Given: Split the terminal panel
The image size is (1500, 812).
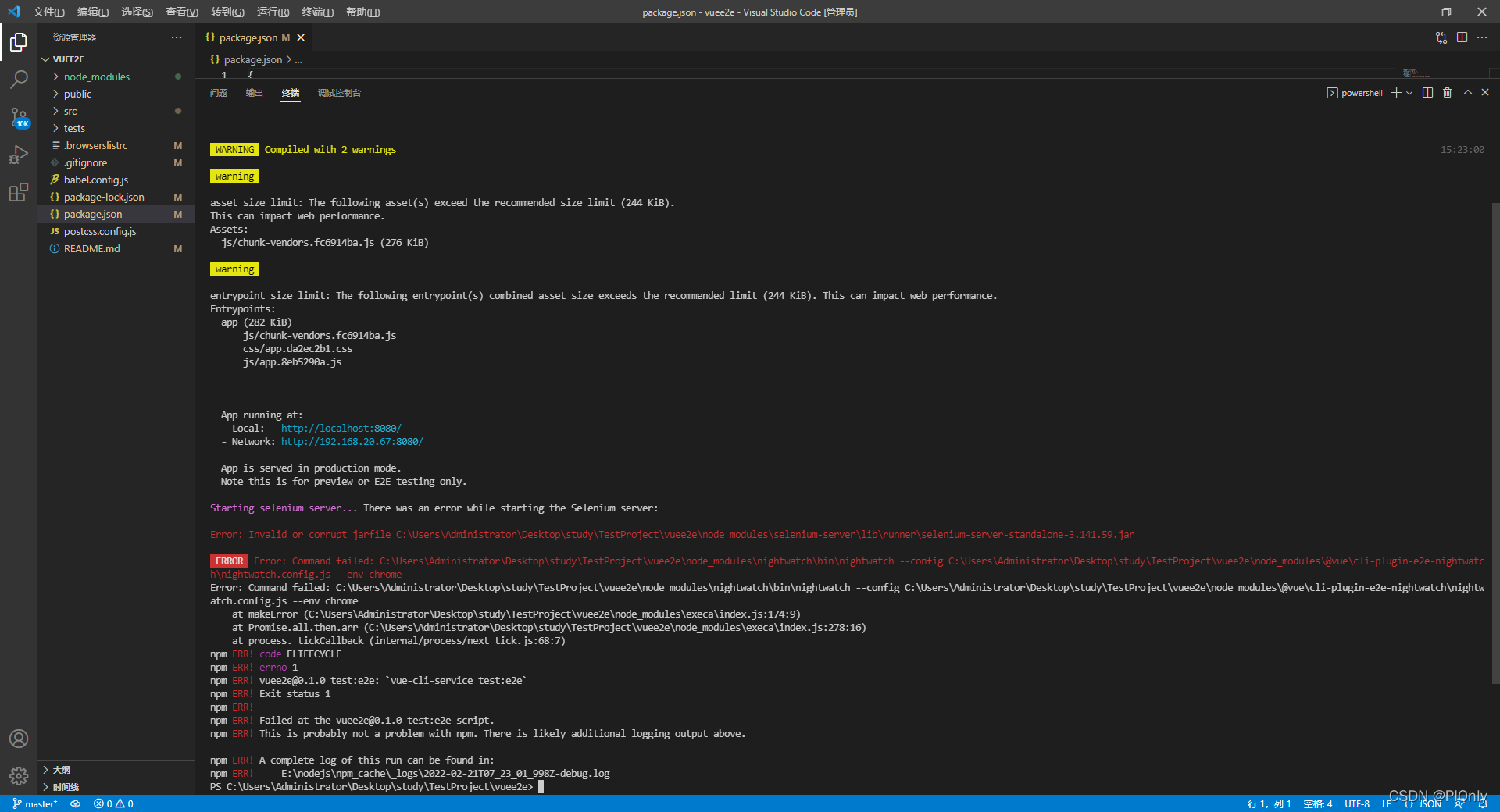Looking at the screenshot, I should pyautogui.click(x=1427, y=93).
